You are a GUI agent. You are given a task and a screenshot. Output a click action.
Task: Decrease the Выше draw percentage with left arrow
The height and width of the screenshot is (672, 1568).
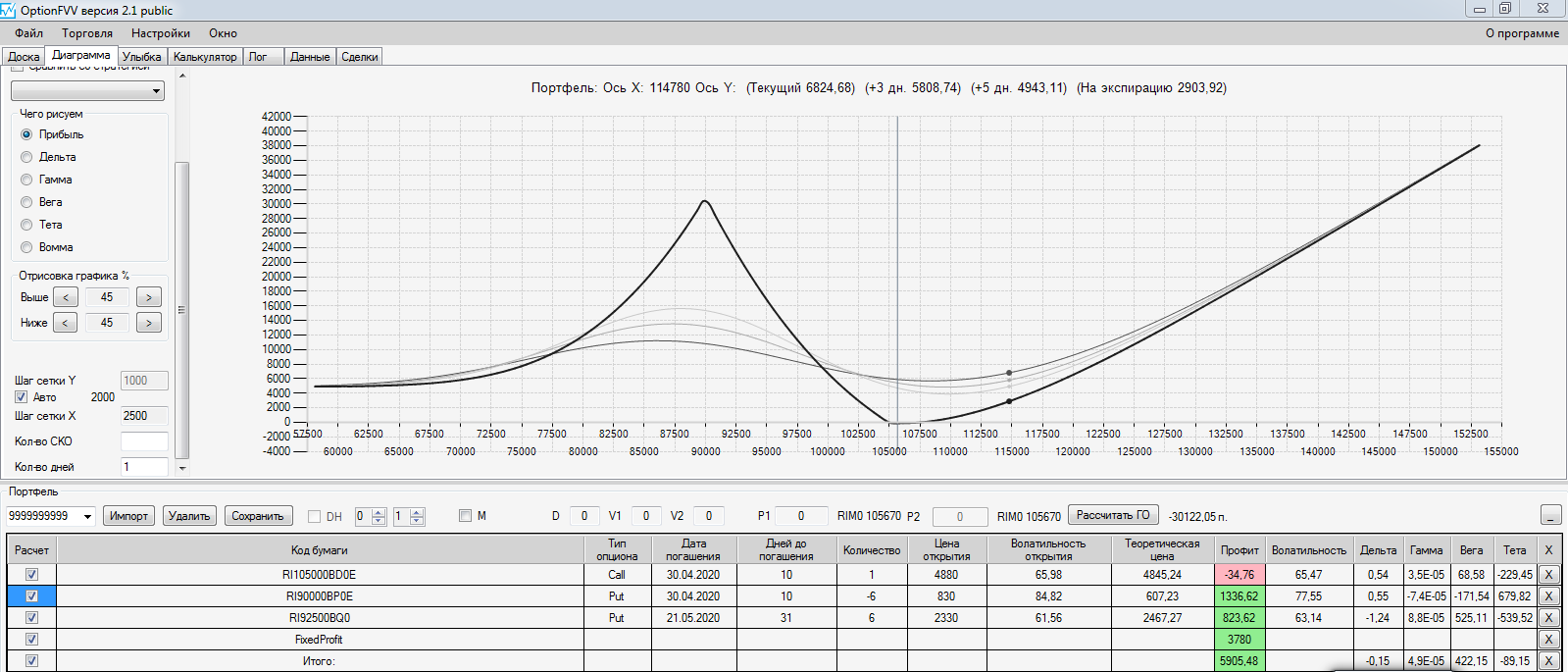pyautogui.click(x=65, y=297)
